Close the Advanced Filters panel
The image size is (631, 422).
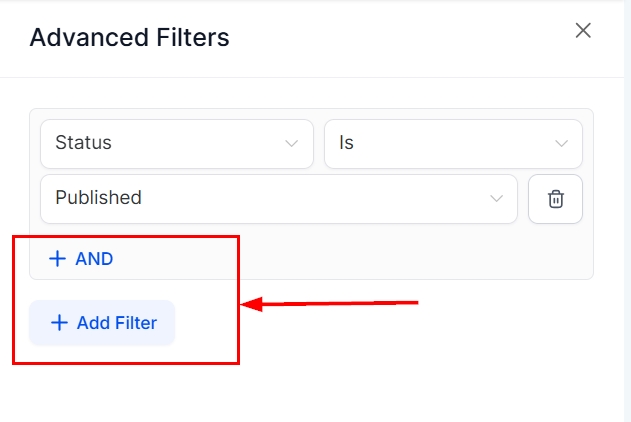583,31
